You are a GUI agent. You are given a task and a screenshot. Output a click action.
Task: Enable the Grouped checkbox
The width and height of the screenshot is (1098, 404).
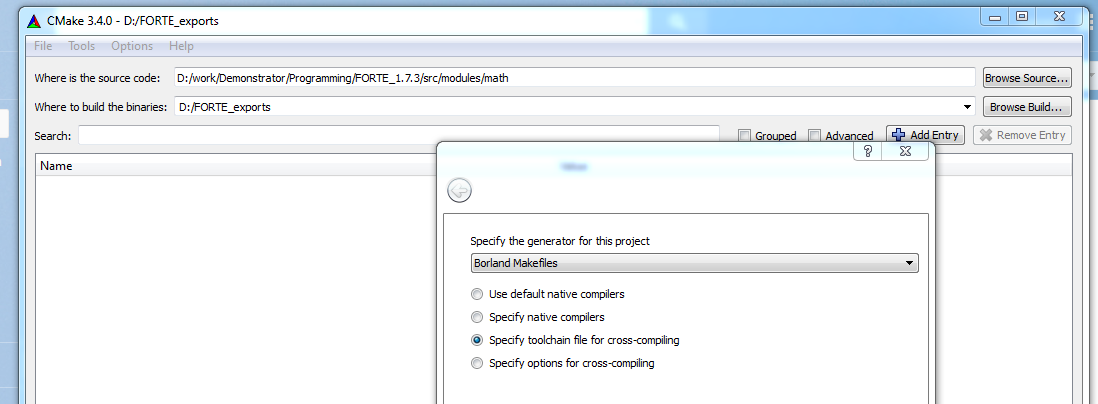745,136
